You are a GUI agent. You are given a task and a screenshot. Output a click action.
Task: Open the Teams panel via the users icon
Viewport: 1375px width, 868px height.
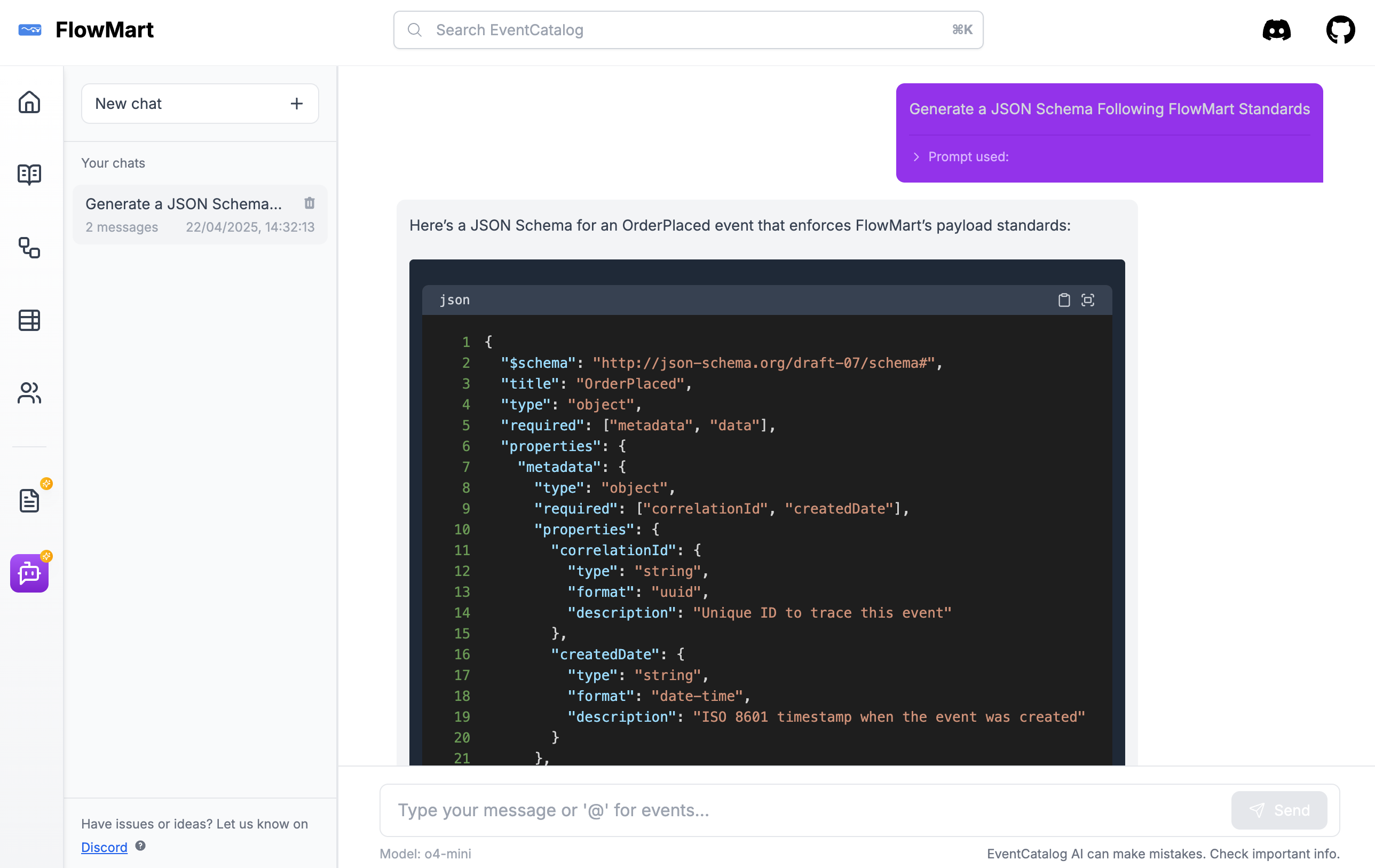(29, 392)
